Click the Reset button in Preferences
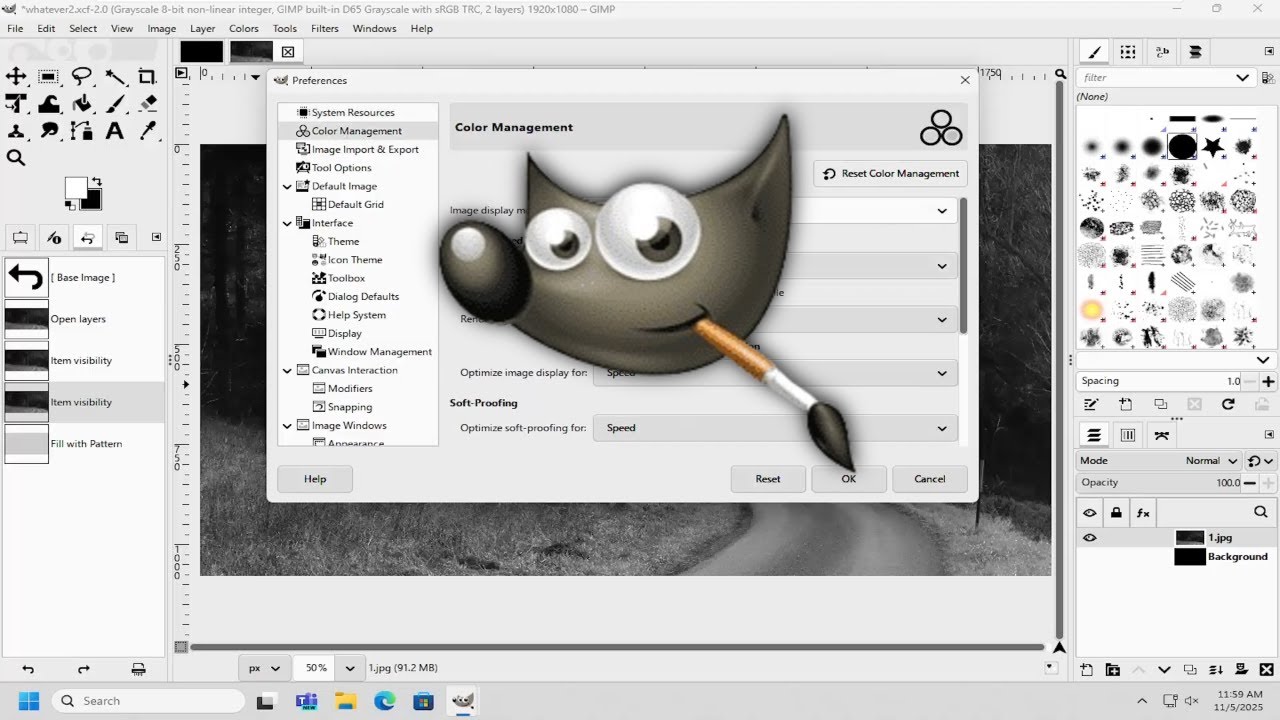Image resolution: width=1280 pixels, height=720 pixels. [x=768, y=479]
